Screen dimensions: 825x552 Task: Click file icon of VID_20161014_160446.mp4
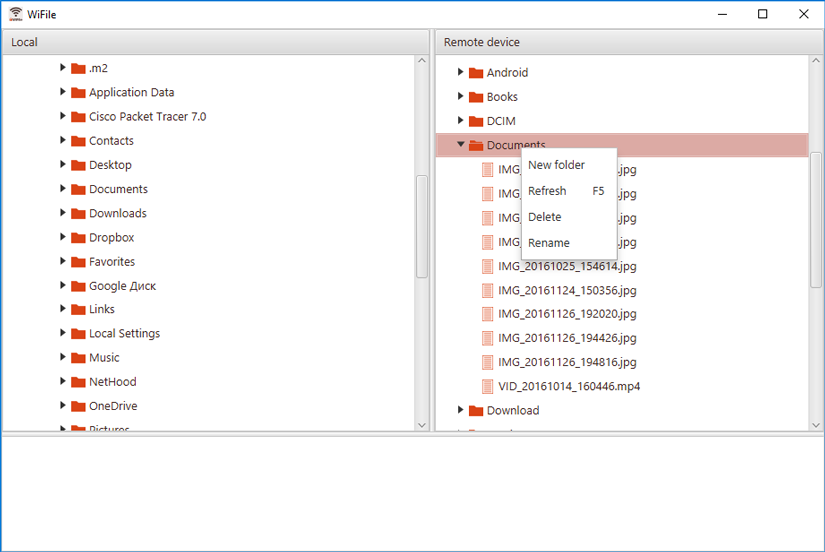[x=488, y=386]
